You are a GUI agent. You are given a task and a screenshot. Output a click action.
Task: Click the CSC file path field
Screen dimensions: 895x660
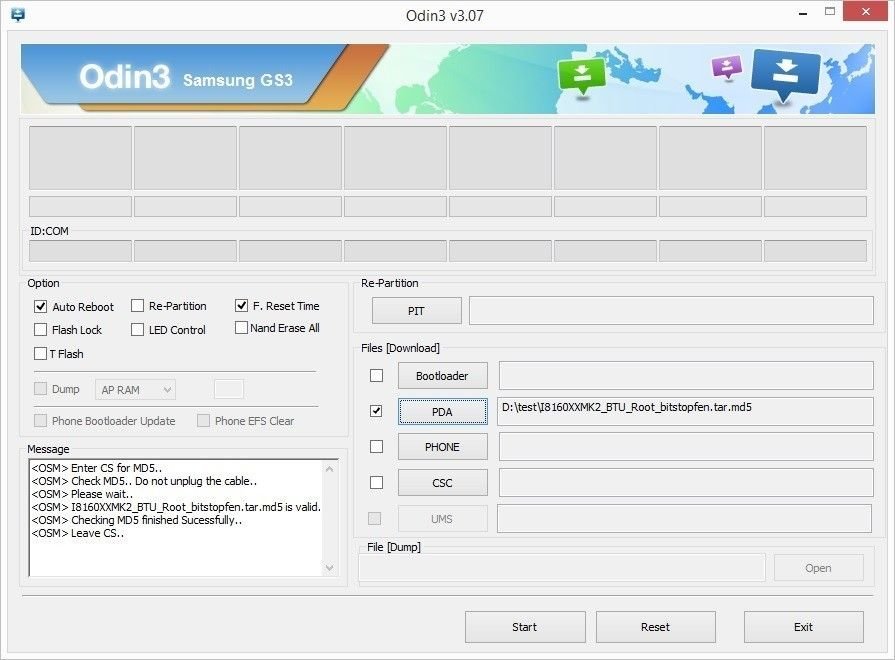[x=686, y=482]
